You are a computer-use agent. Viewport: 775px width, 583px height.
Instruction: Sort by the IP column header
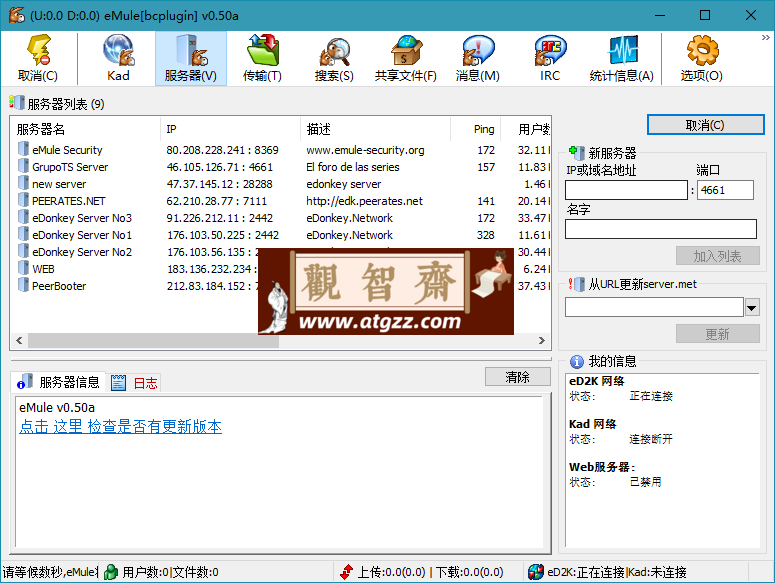pyautogui.click(x=230, y=129)
